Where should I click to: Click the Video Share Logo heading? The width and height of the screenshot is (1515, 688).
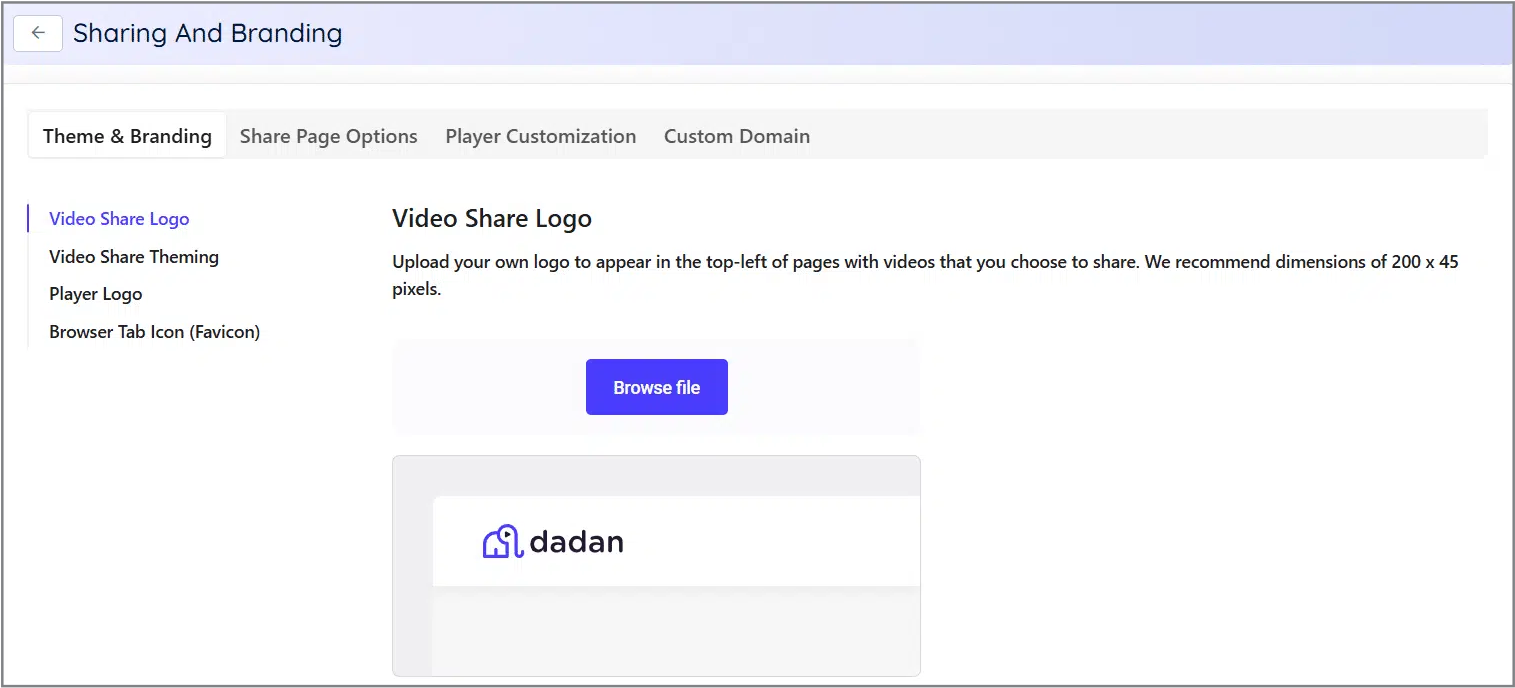coord(491,218)
